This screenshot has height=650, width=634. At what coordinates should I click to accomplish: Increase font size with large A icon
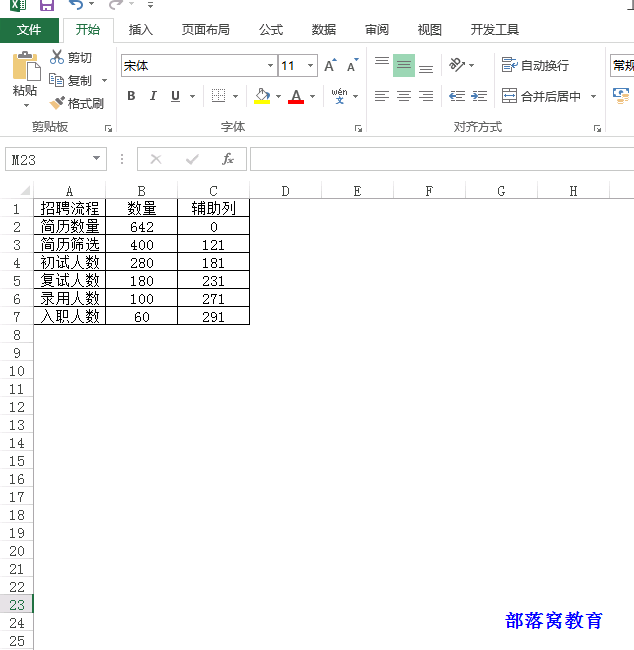[331, 66]
